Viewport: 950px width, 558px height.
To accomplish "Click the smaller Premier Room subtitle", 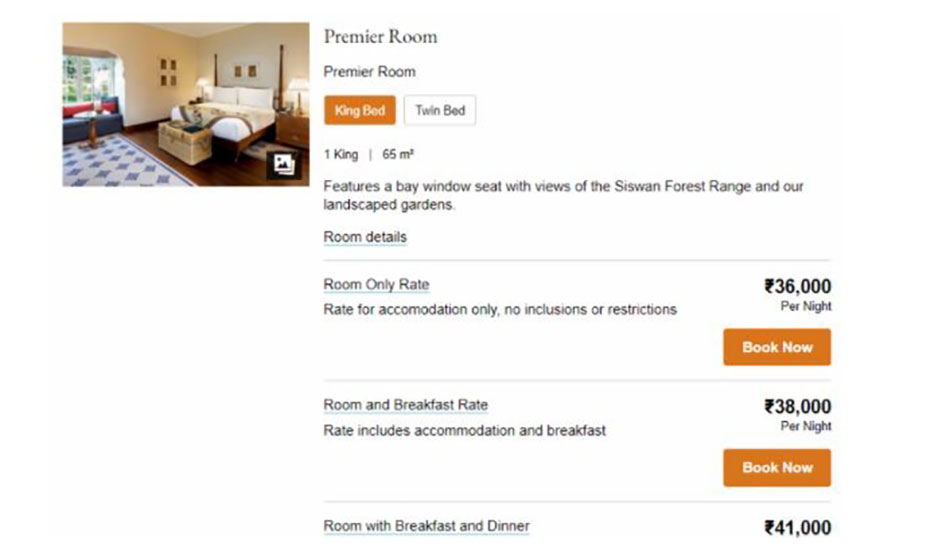I will click(369, 72).
